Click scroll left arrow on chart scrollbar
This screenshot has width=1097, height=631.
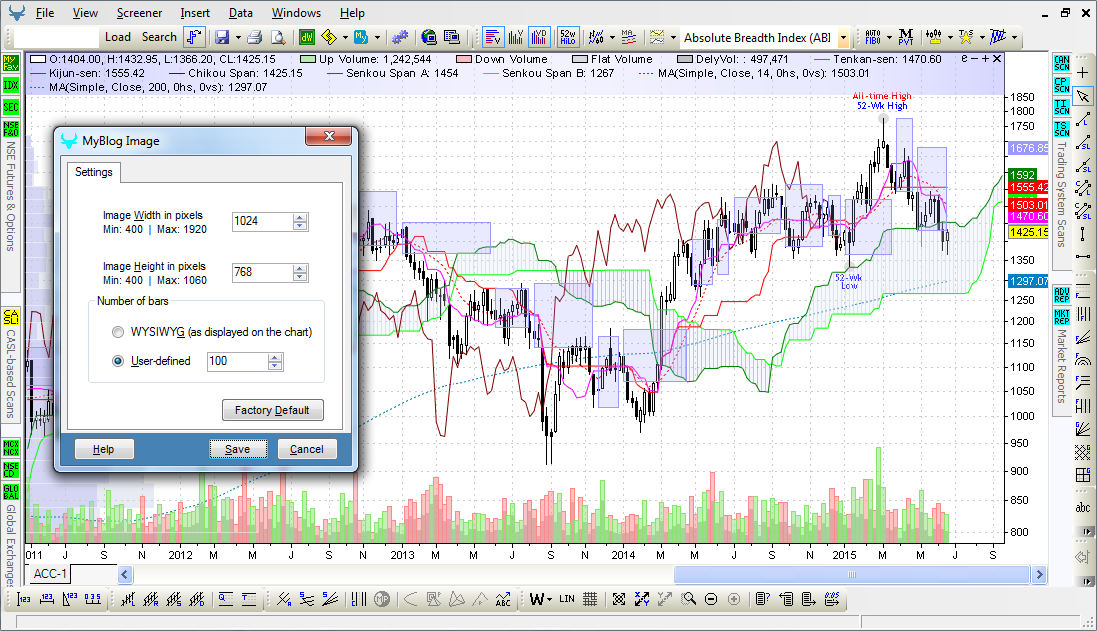125,574
